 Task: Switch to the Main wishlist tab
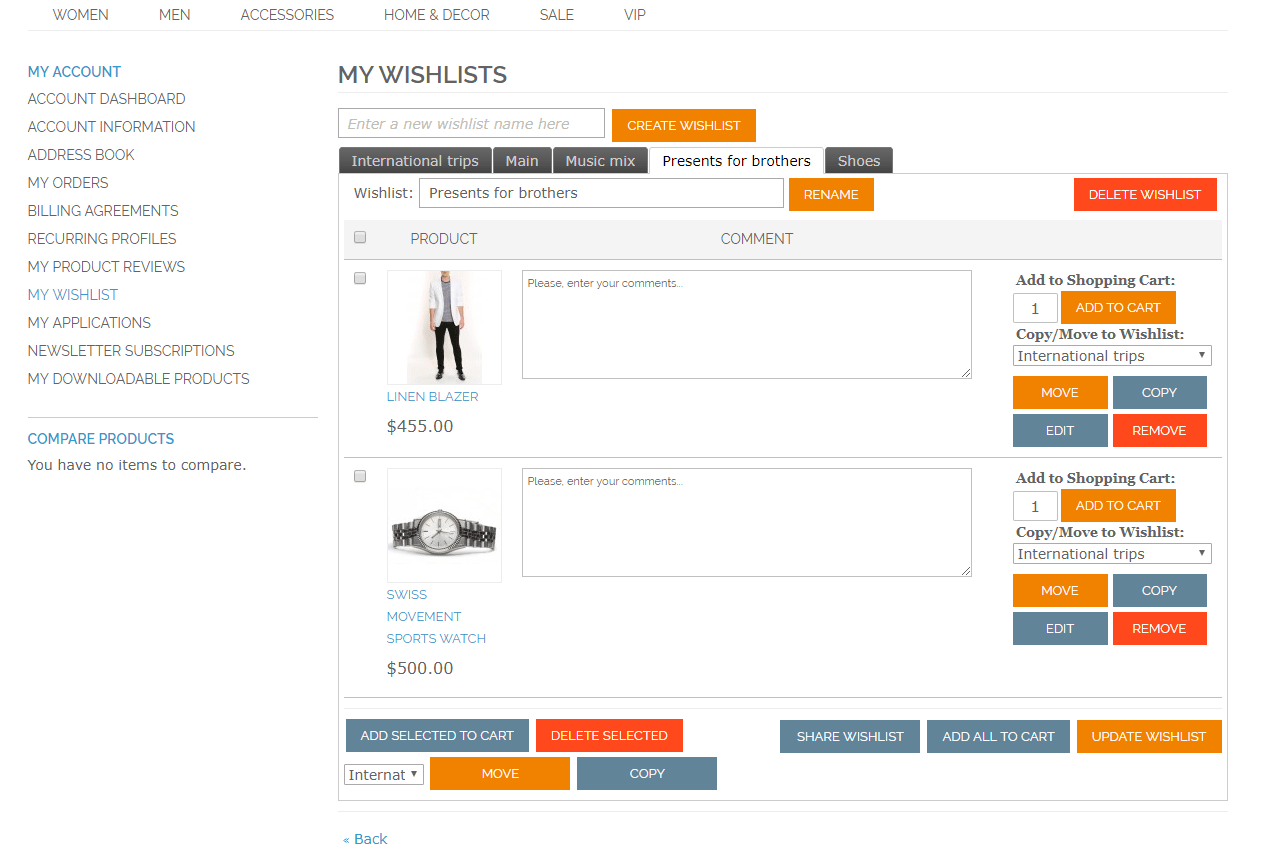coord(522,160)
